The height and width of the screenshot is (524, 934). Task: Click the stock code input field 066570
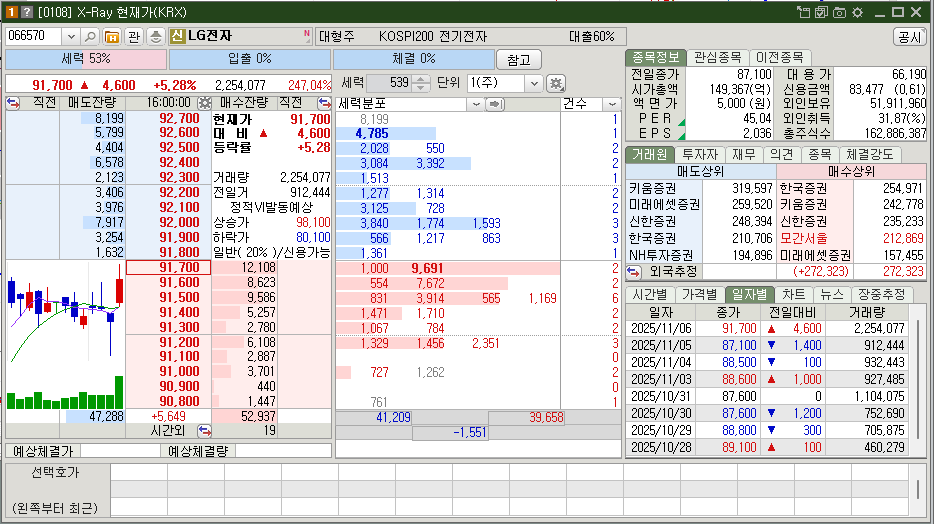(x=33, y=36)
